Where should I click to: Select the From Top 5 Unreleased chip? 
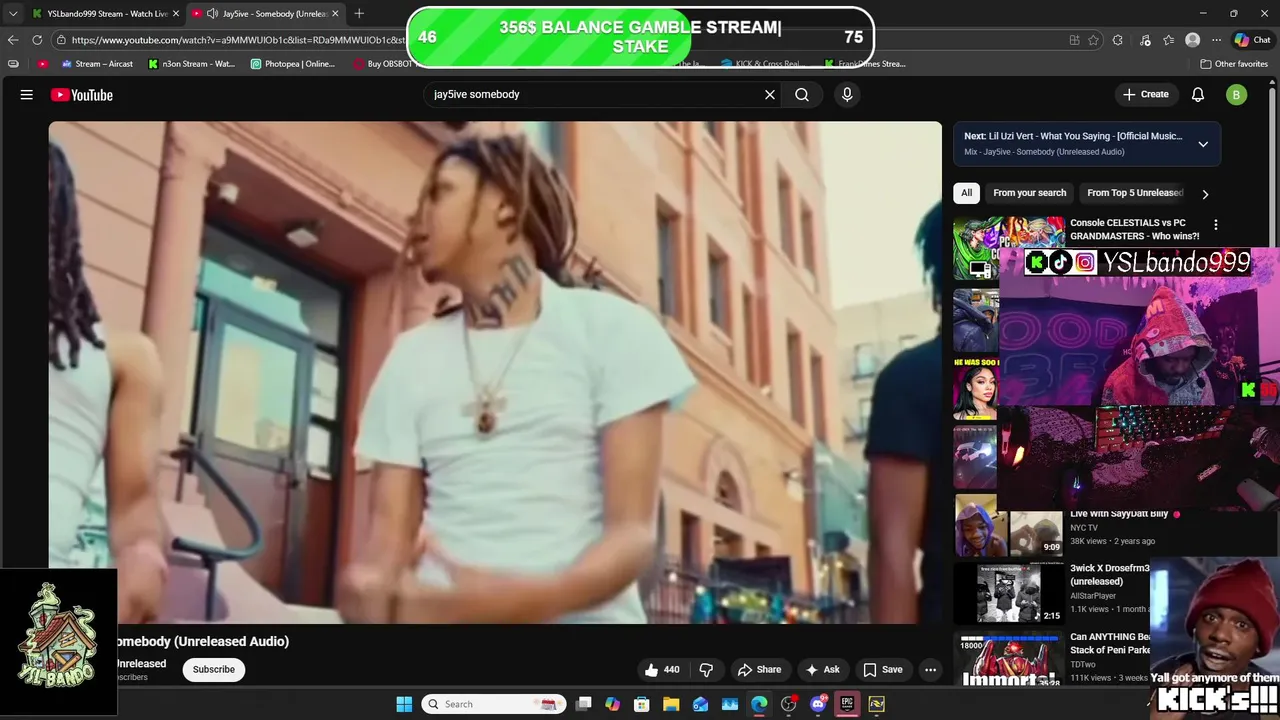[1135, 193]
